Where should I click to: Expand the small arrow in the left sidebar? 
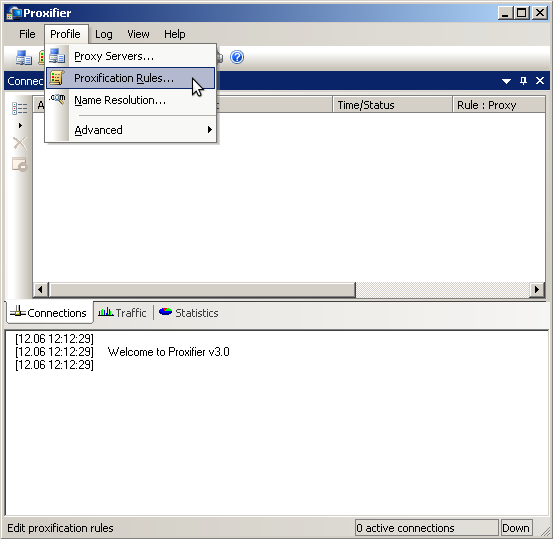[20, 125]
